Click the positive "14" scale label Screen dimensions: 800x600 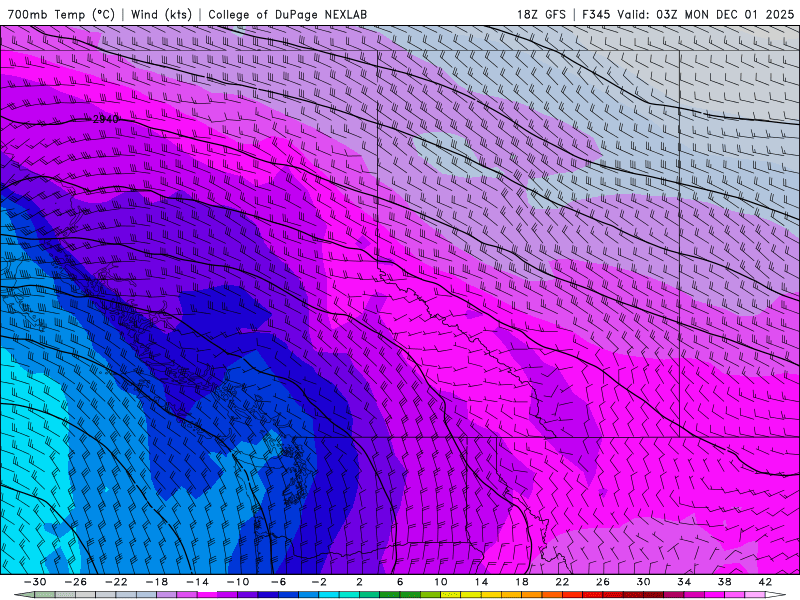pos(481,582)
